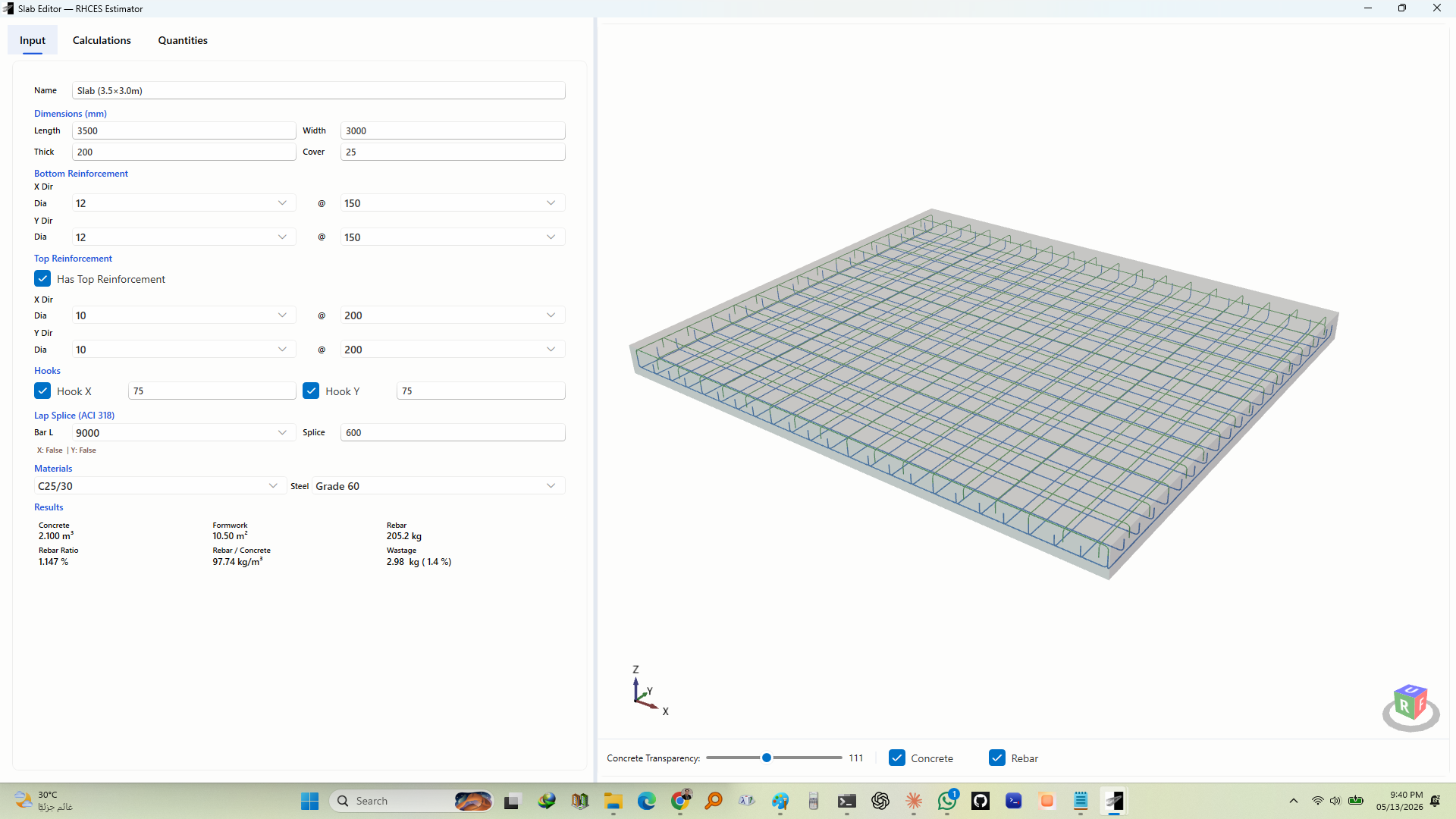Open the weather widget showing 30°C
Image resolution: width=1456 pixels, height=819 pixels.
coord(44,801)
